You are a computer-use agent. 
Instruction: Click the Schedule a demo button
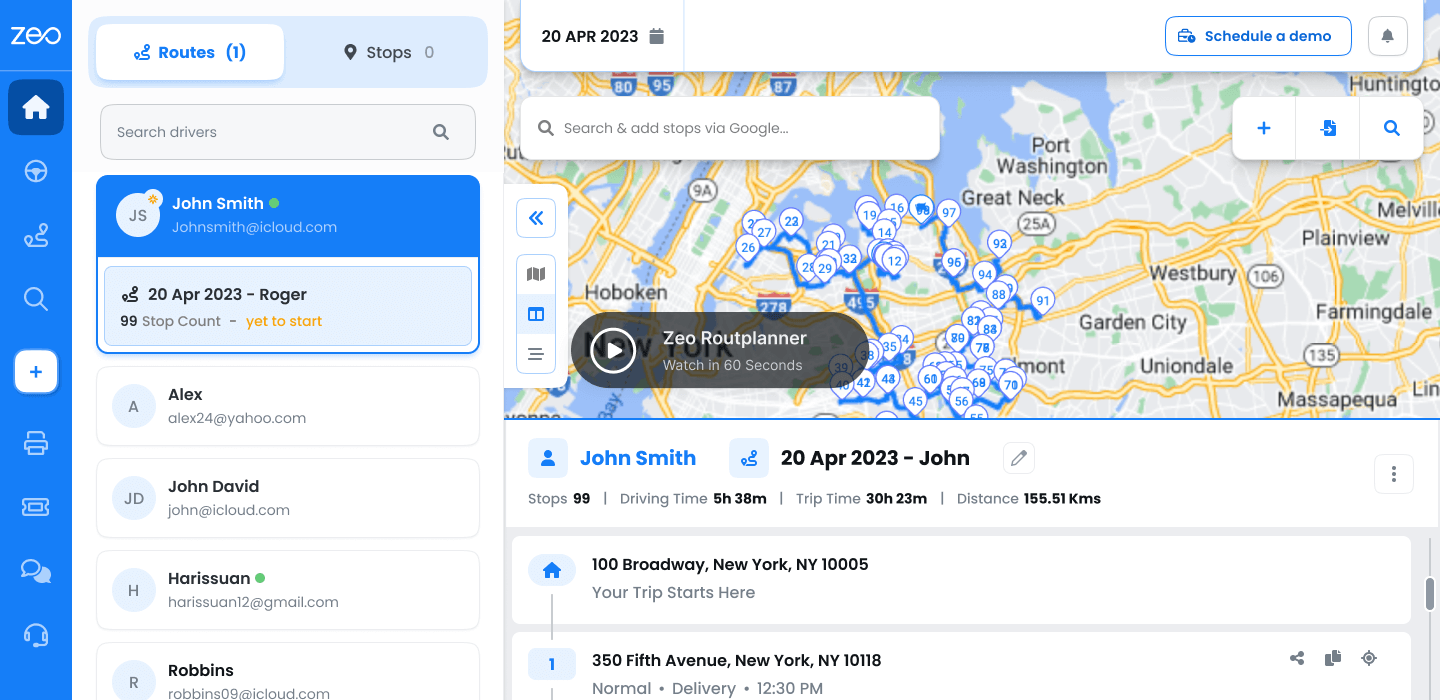(1257, 36)
